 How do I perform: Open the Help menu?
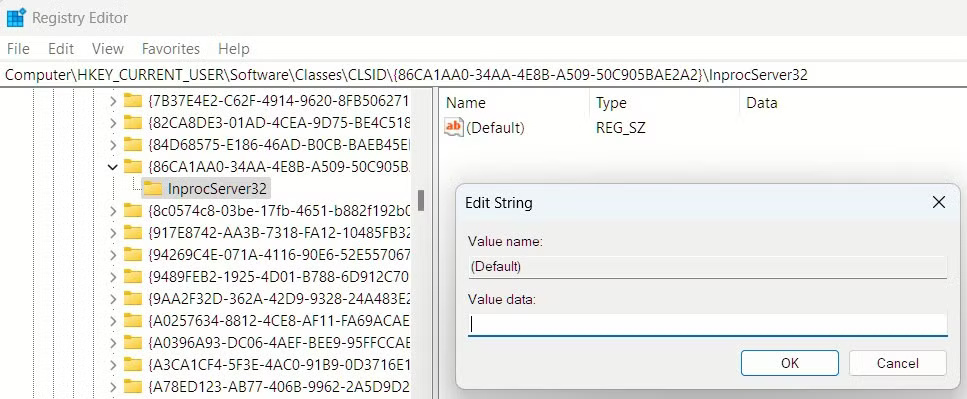pos(234,49)
